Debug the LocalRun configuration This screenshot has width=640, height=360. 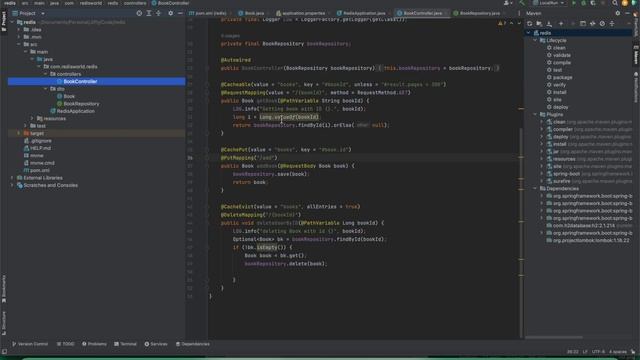583,3
